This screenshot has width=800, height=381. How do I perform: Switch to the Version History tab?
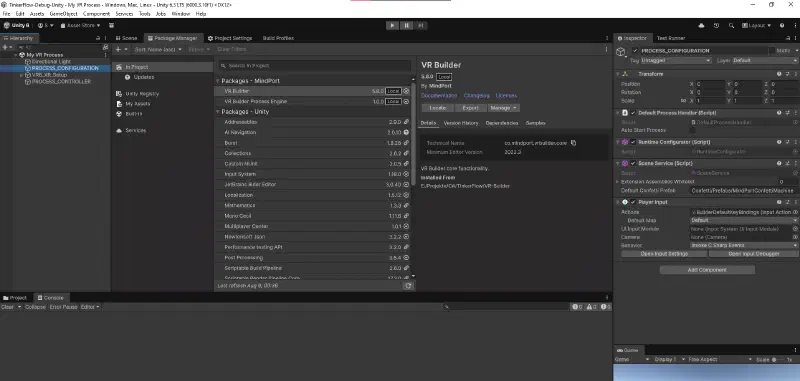click(x=461, y=123)
